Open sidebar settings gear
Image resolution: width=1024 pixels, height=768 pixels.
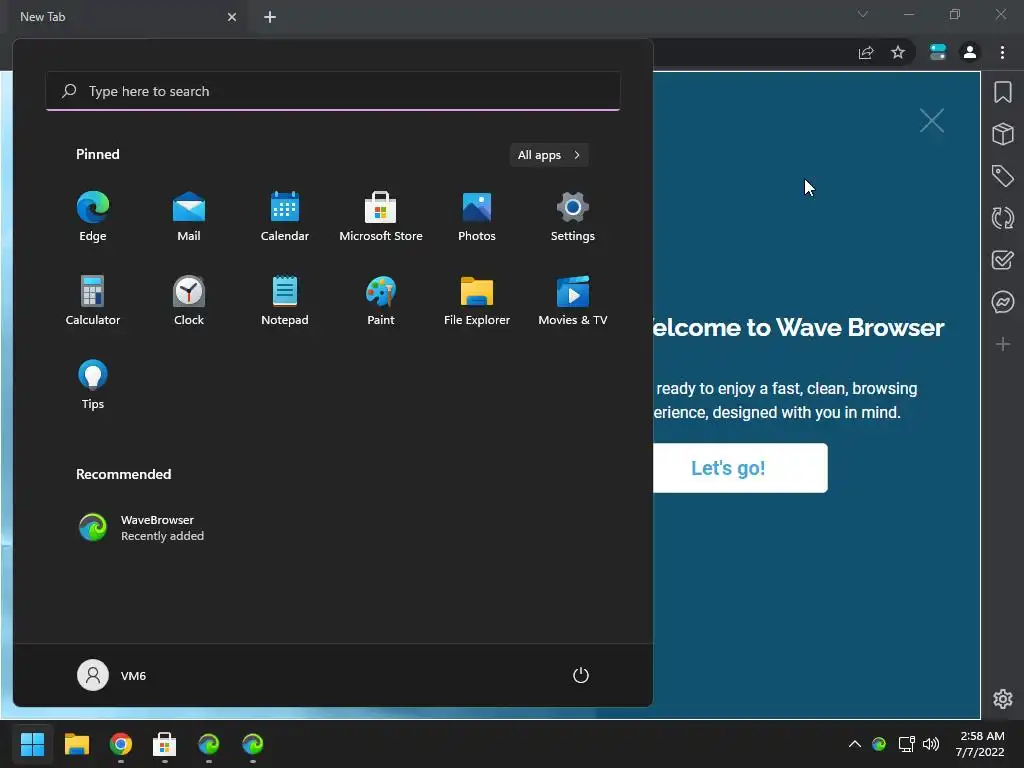1003,699
